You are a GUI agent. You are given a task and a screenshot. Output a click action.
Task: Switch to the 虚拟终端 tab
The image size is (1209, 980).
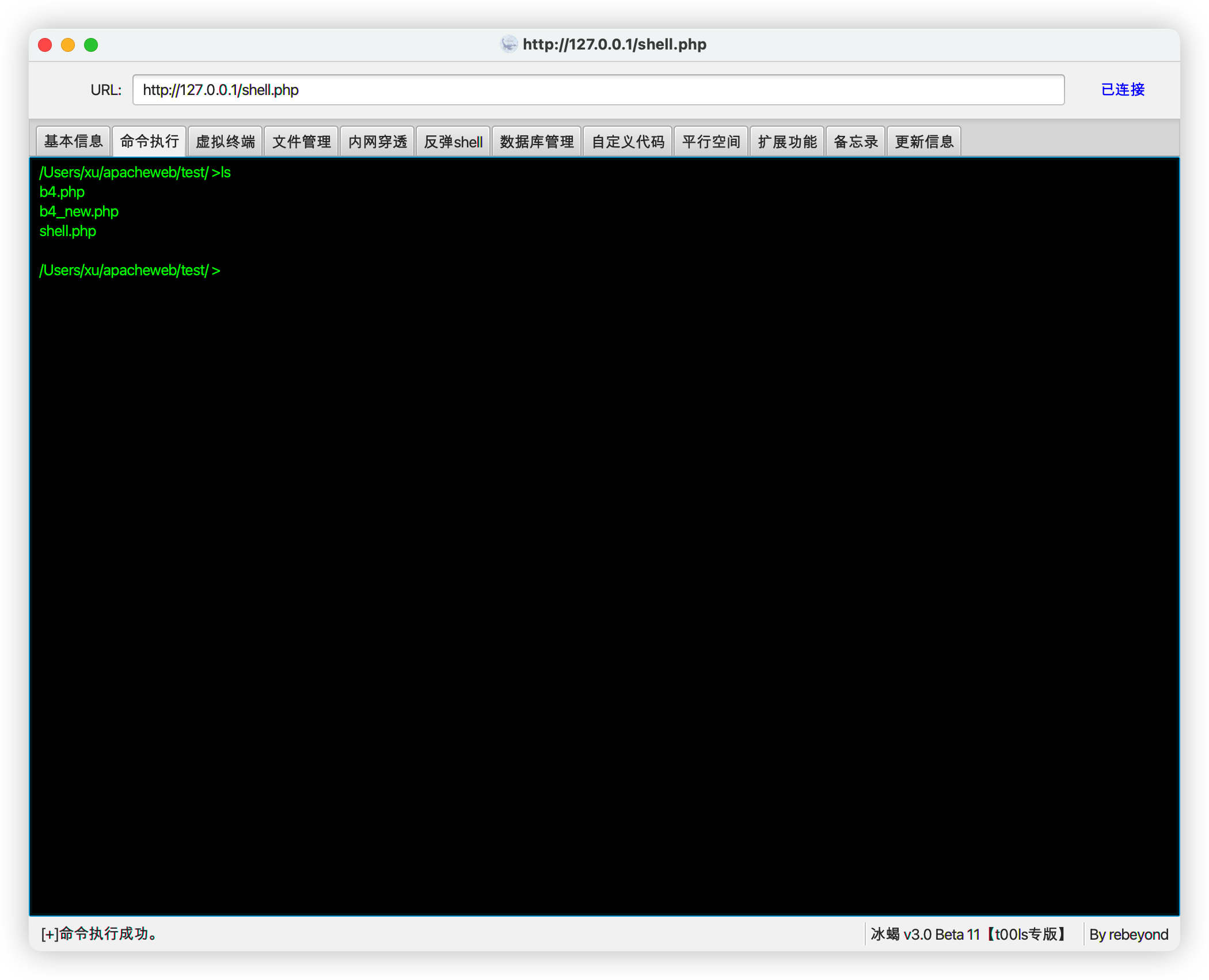(225, 140)
